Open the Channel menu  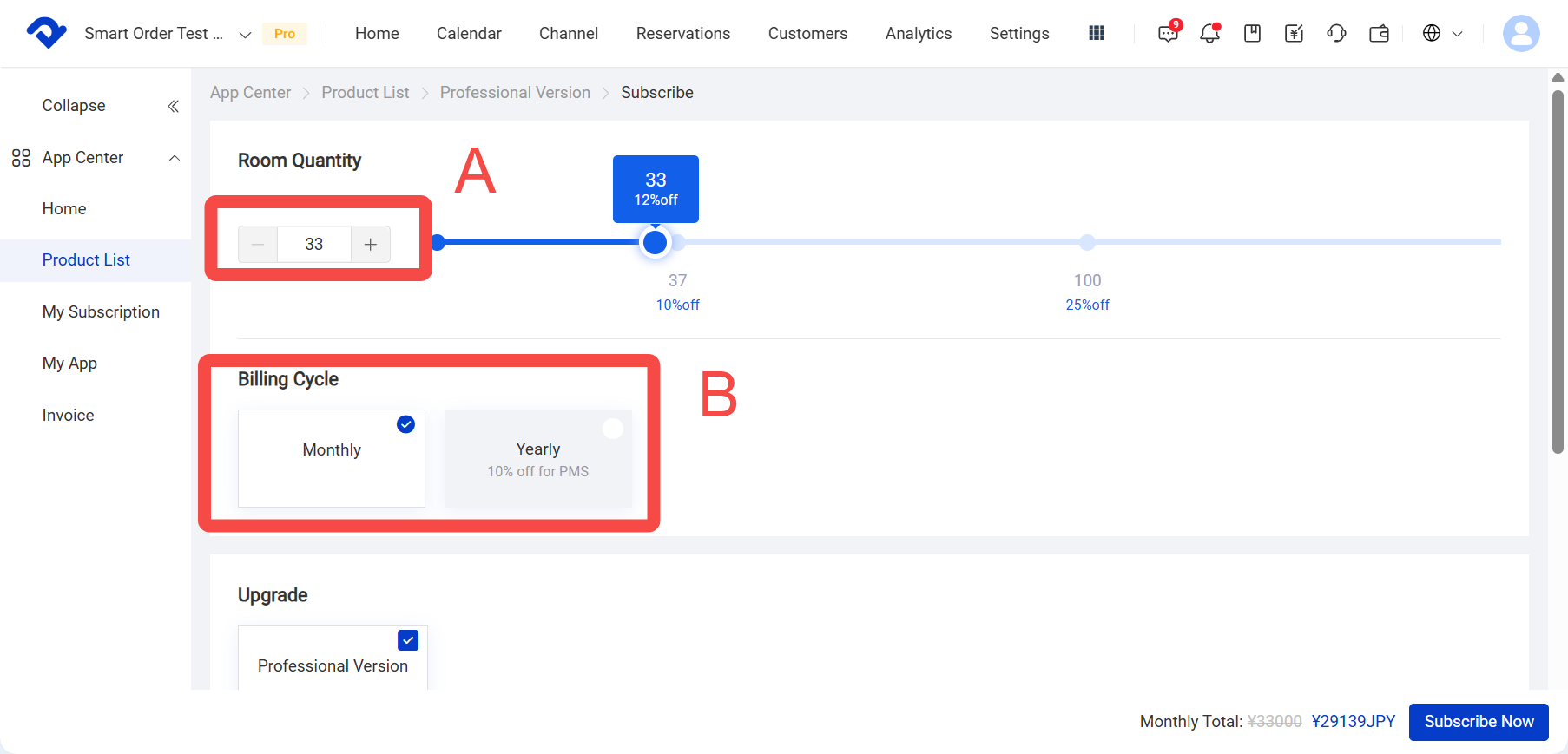coord(569,33)
